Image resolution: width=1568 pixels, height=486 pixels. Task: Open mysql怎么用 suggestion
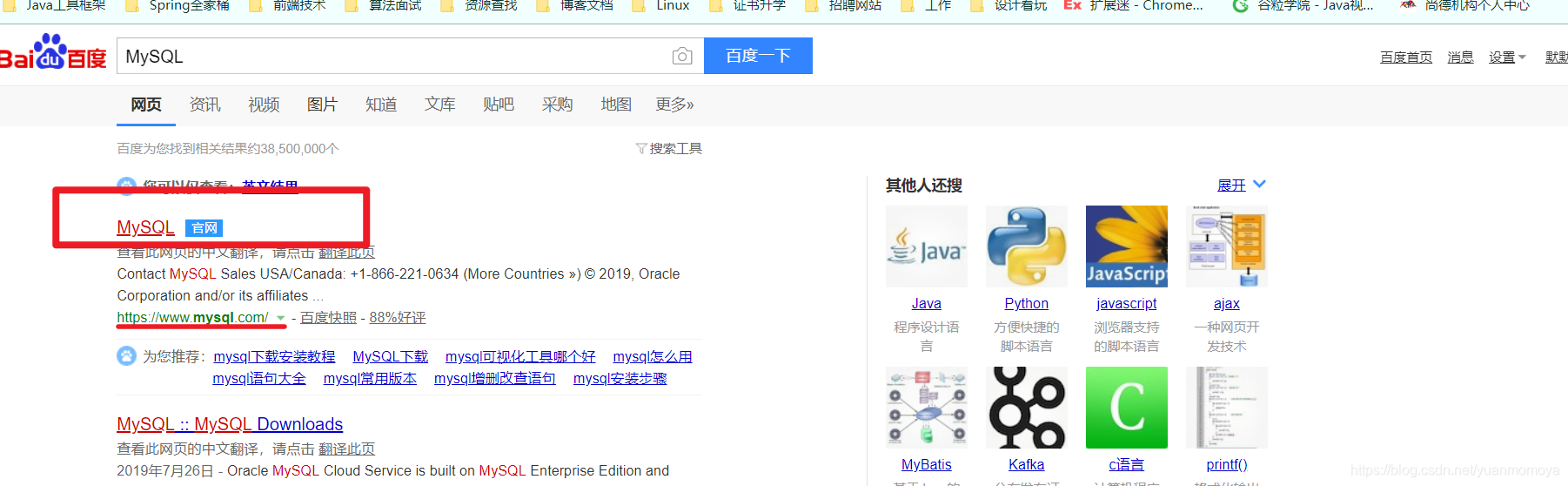[653, 357]
